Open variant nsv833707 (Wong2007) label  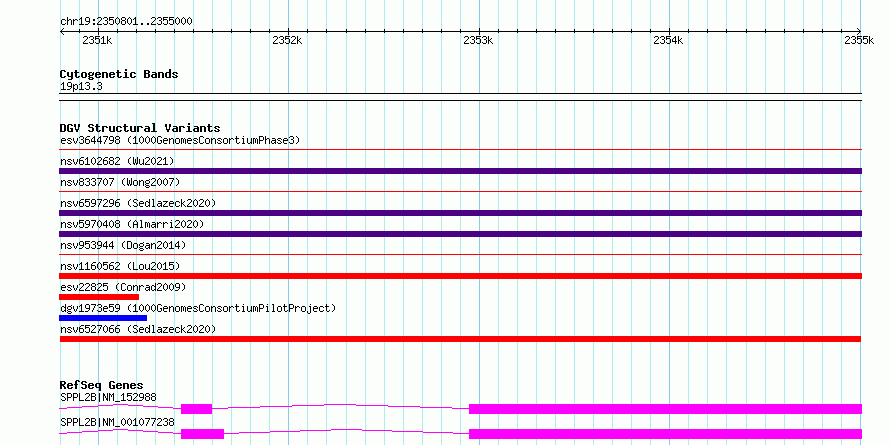click(x=120, y=182)
